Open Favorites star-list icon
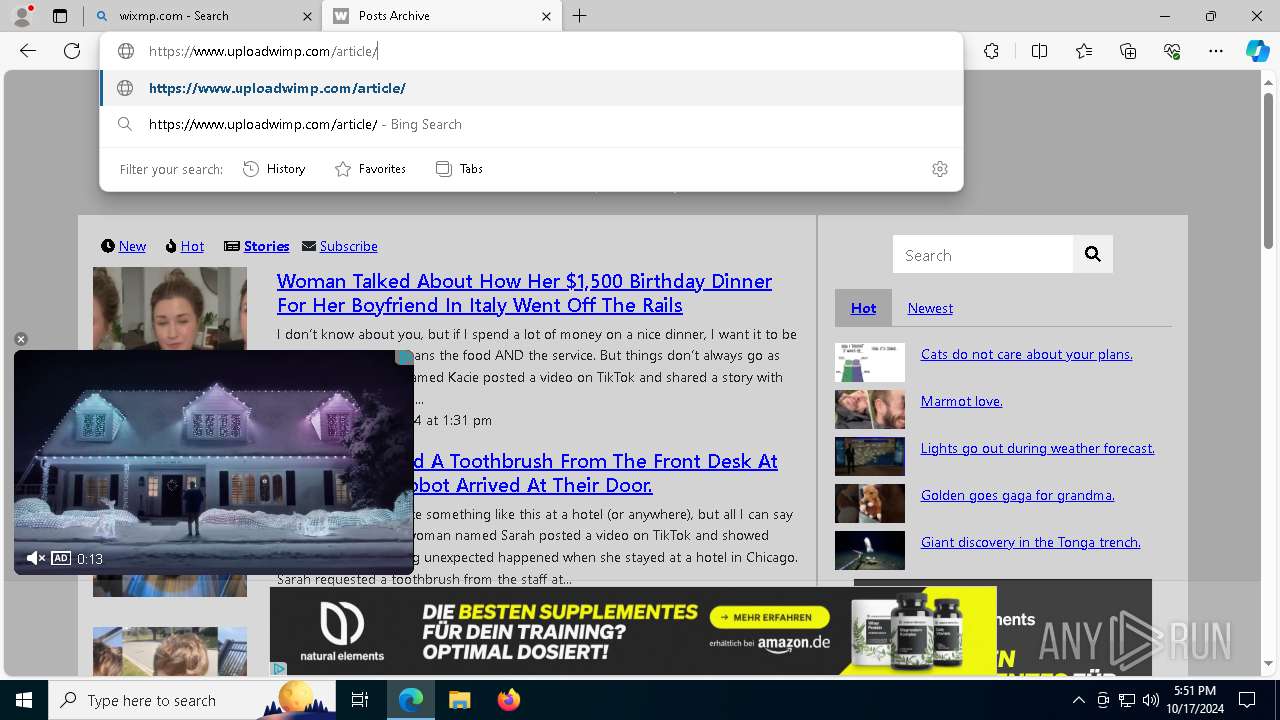The width and height of the screenshot is (1280, 720). coord(1084,51)
